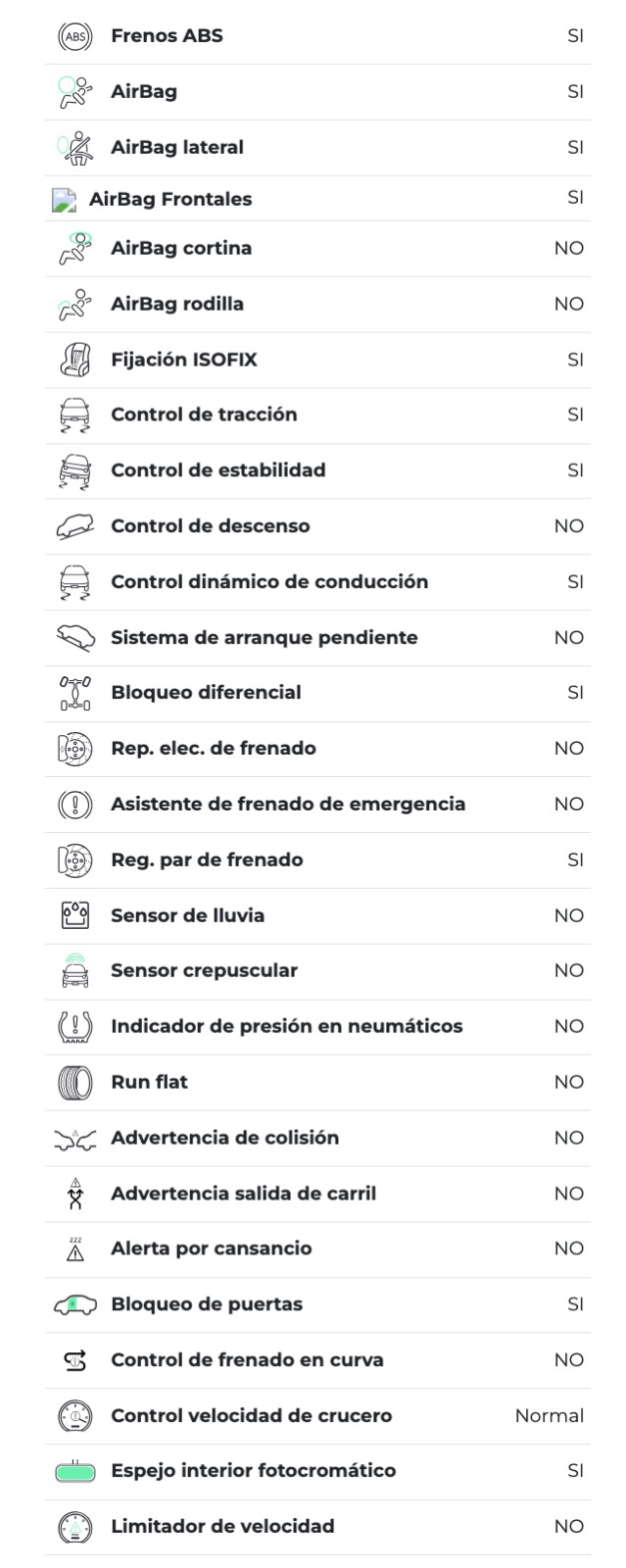Image resolution: width=626 pixels, height=1568 pixels.
Task: Select the Sistema de arranque pendiente label
Action: (264, 637)
